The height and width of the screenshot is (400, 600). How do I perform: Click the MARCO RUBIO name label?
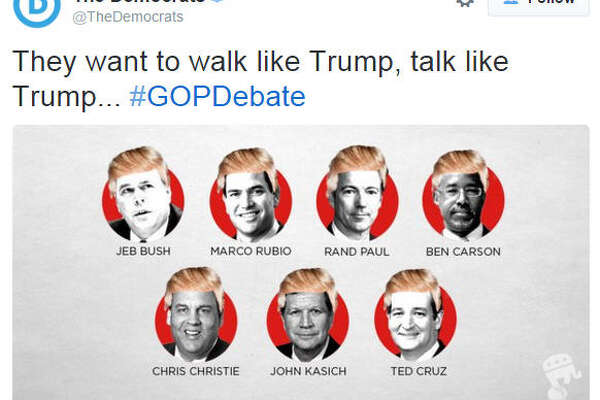251,251
